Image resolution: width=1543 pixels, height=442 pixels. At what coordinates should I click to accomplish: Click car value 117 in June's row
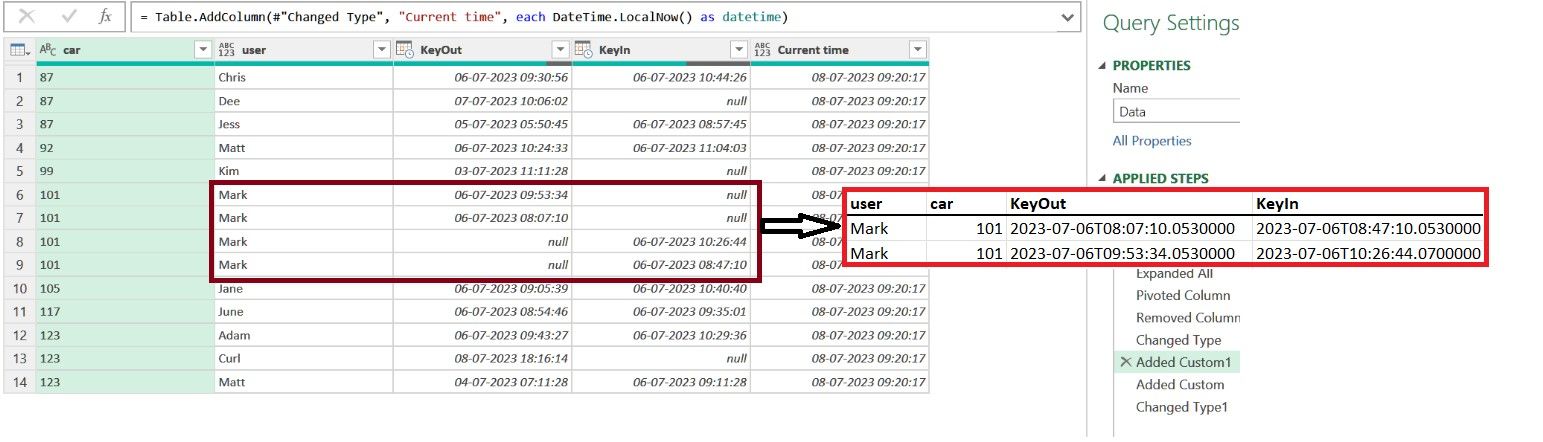pyautogui.click(x=124, y=311)
